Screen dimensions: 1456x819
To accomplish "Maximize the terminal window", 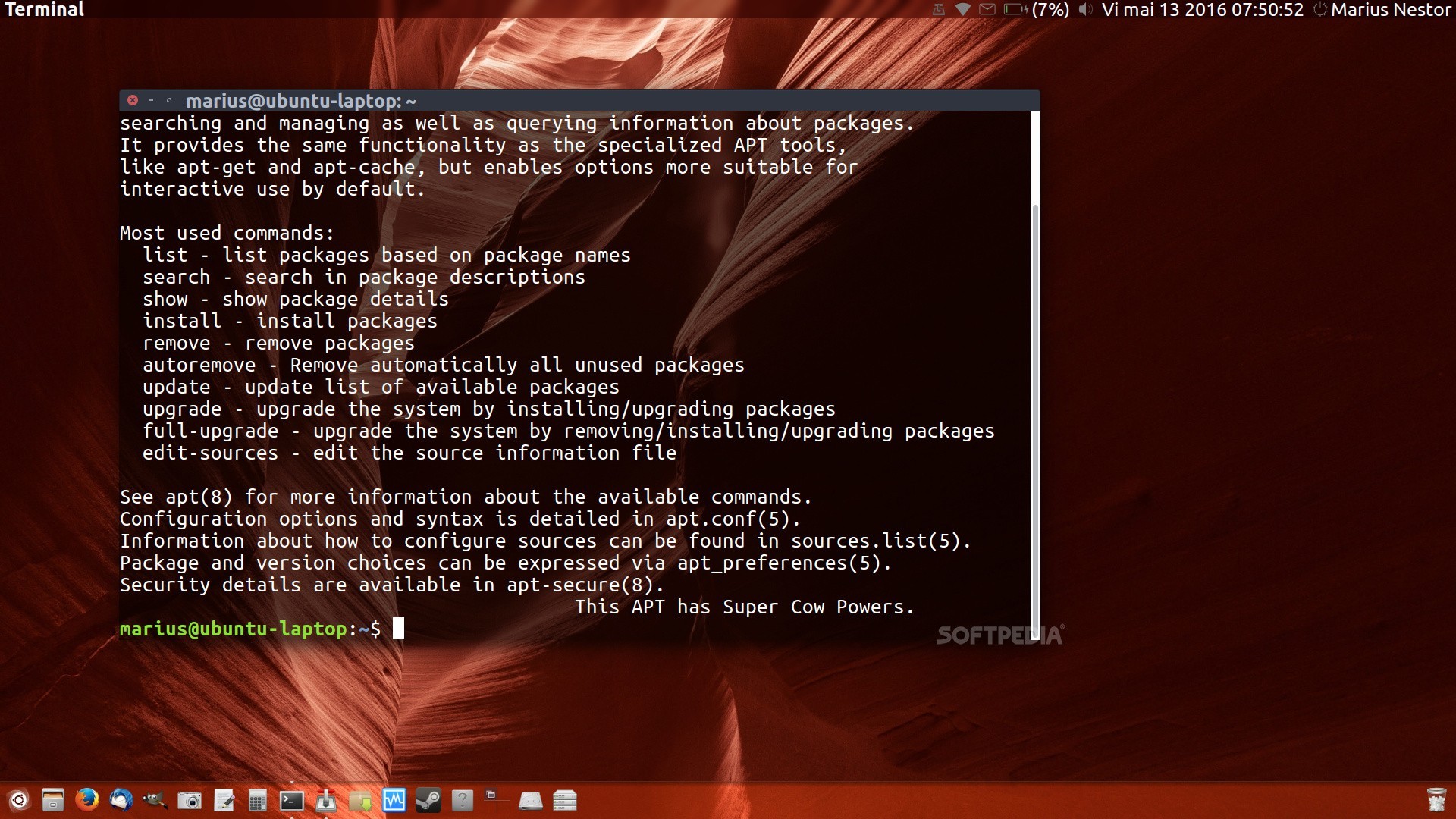I will (x=169, y=100).
